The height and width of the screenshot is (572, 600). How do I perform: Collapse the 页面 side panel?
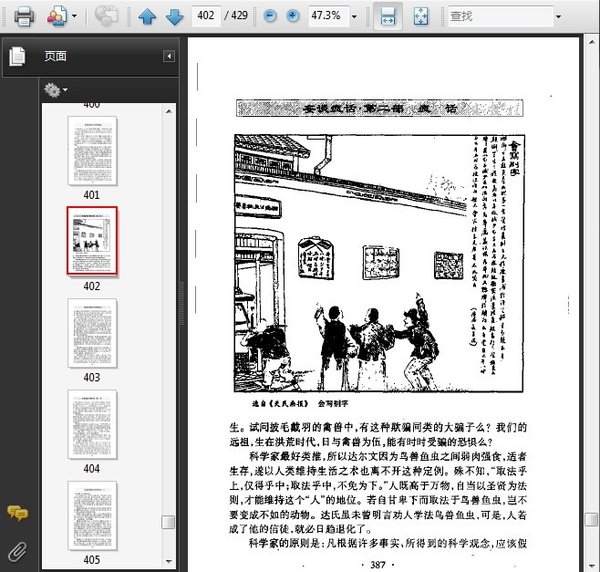click(169, 56)
